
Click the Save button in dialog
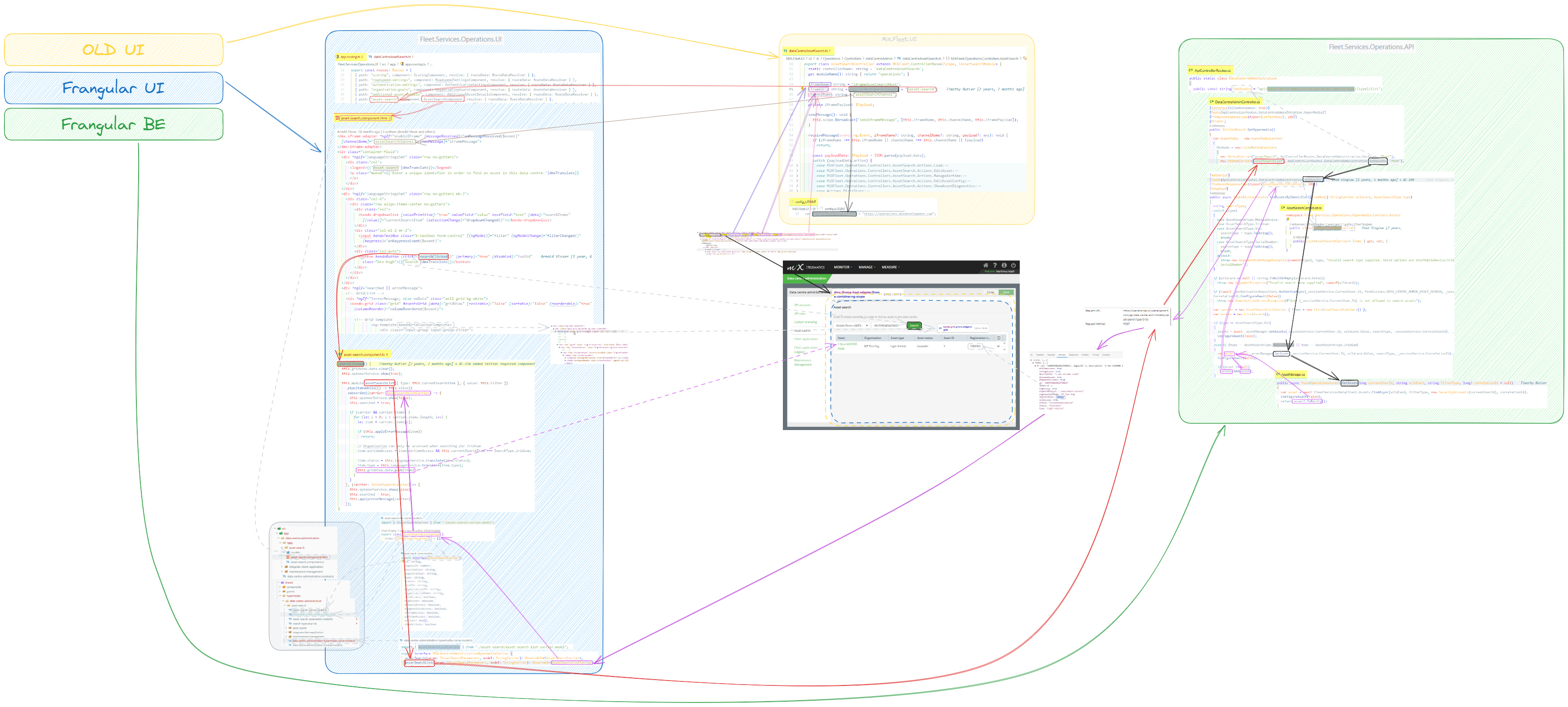1006,292
